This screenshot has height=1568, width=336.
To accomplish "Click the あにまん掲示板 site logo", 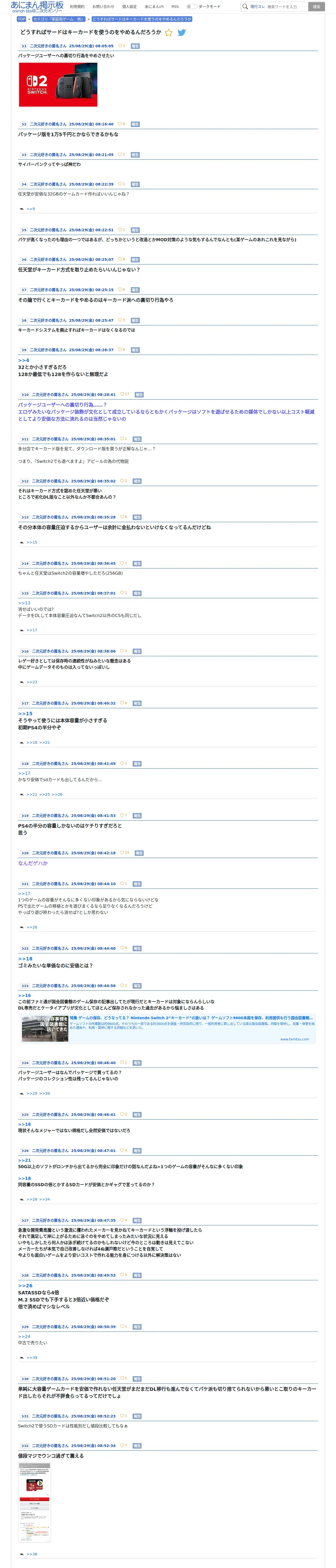I will click(37, 6).
